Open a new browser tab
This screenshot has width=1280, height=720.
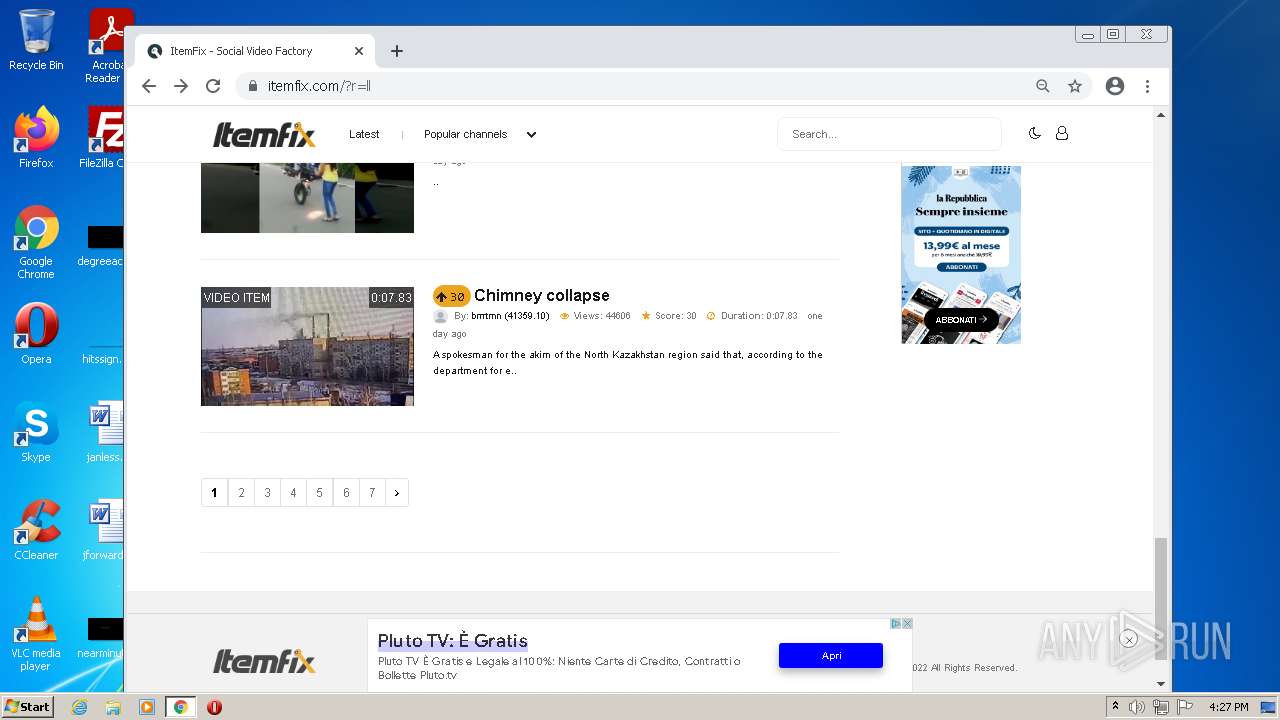click(397, 51)
